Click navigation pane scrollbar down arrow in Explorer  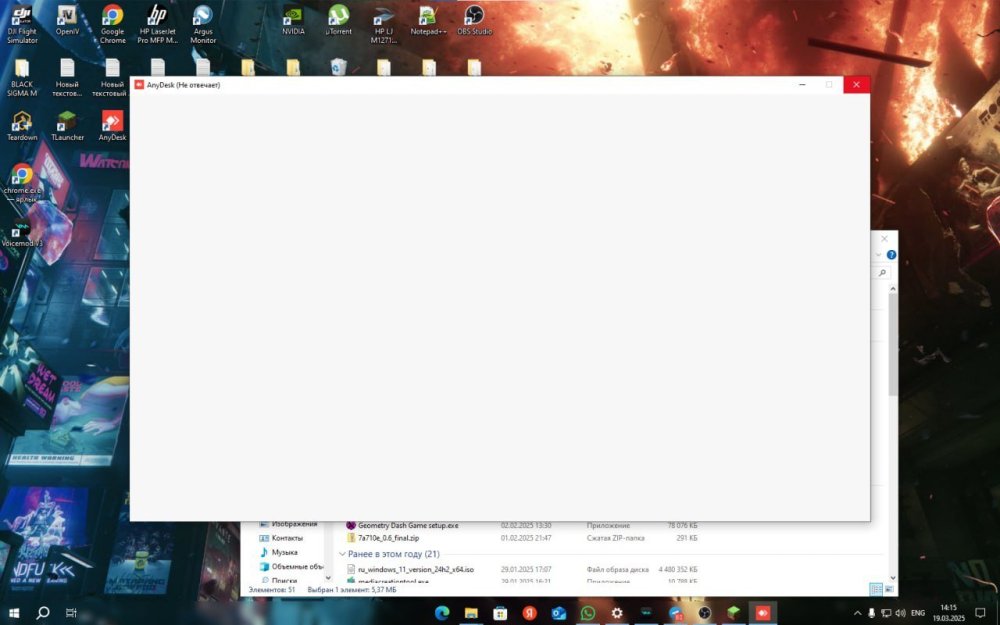coord(328,577)
